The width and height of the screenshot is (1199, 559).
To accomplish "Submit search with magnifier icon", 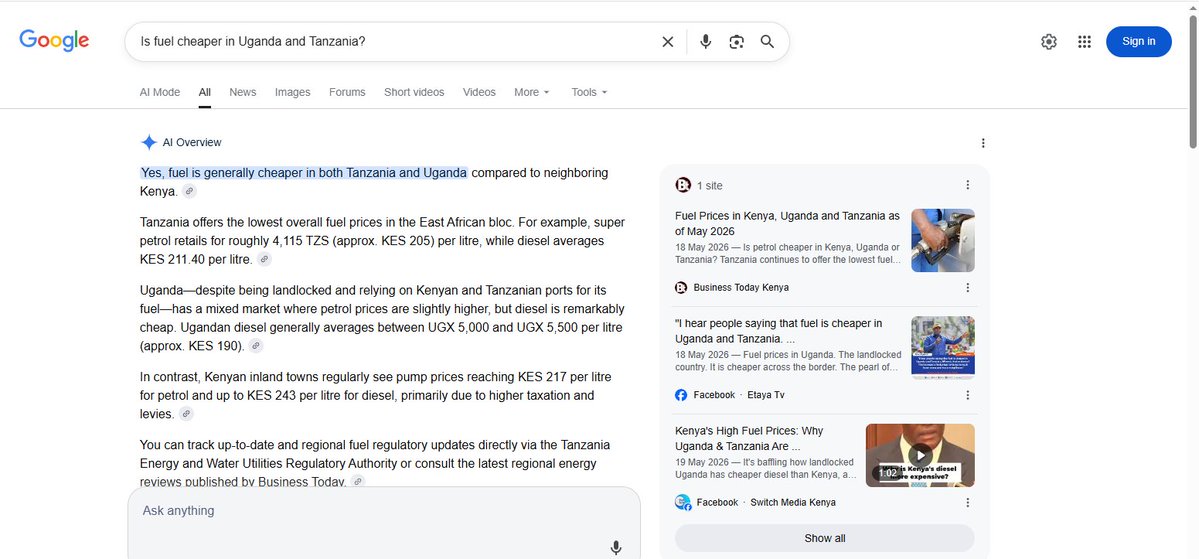I will 767,41.
